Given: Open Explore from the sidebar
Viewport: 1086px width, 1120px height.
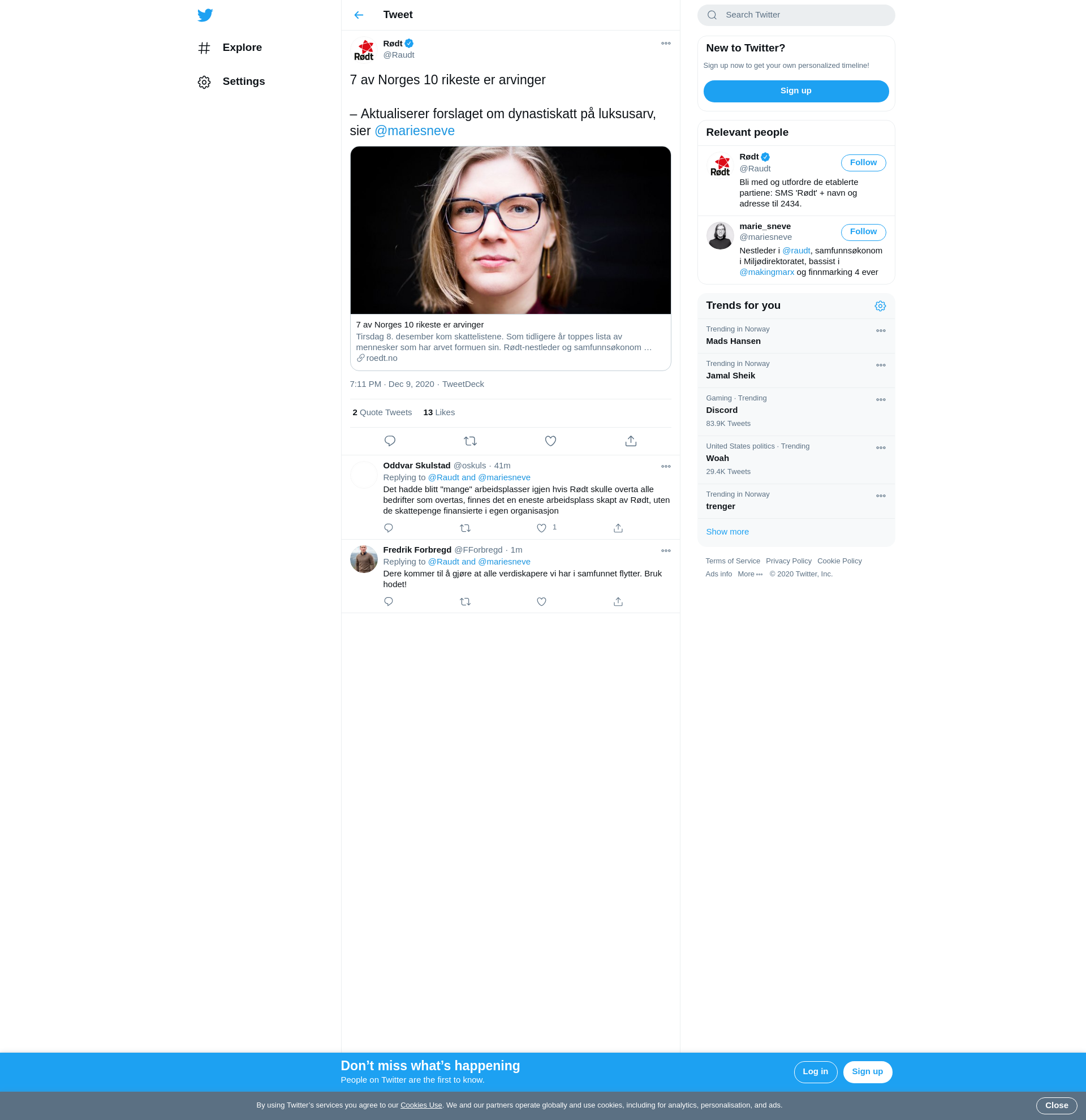Looking at the screenshot, I should pos(230,48).
